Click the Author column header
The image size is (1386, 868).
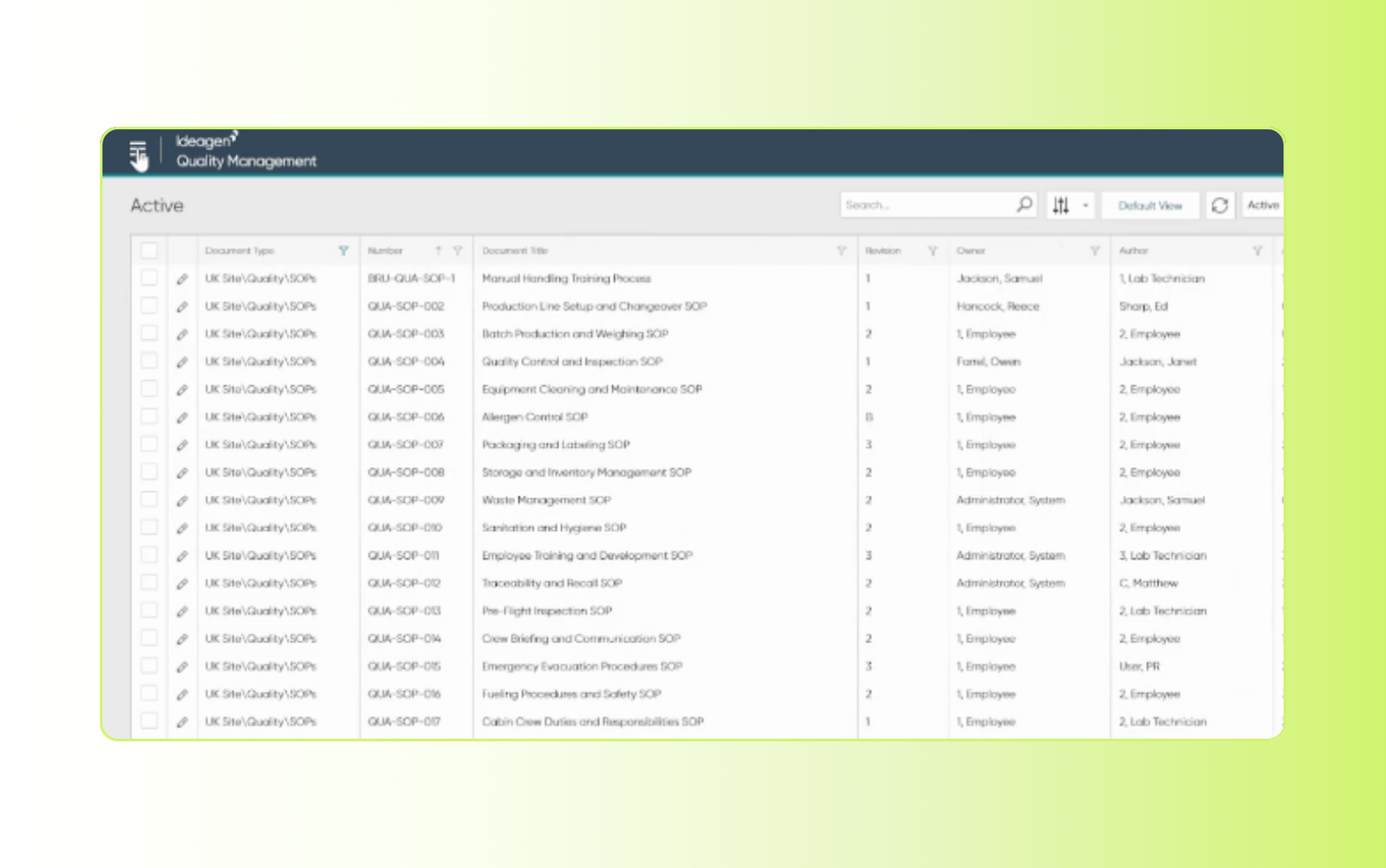[x=1133, y=251]
